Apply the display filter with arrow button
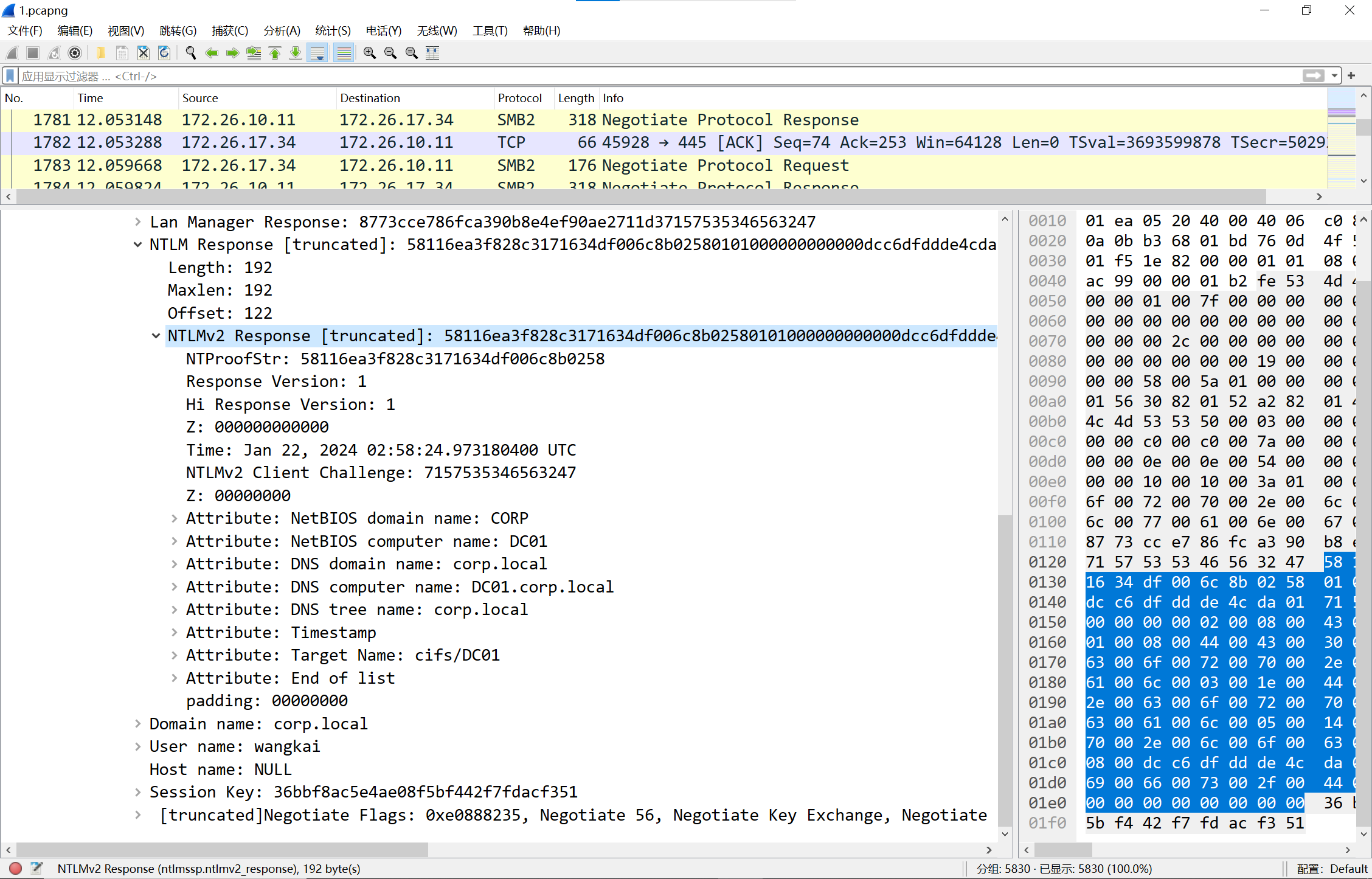Viewport: 1372px width, 879px height. [x=1313, y=75]
